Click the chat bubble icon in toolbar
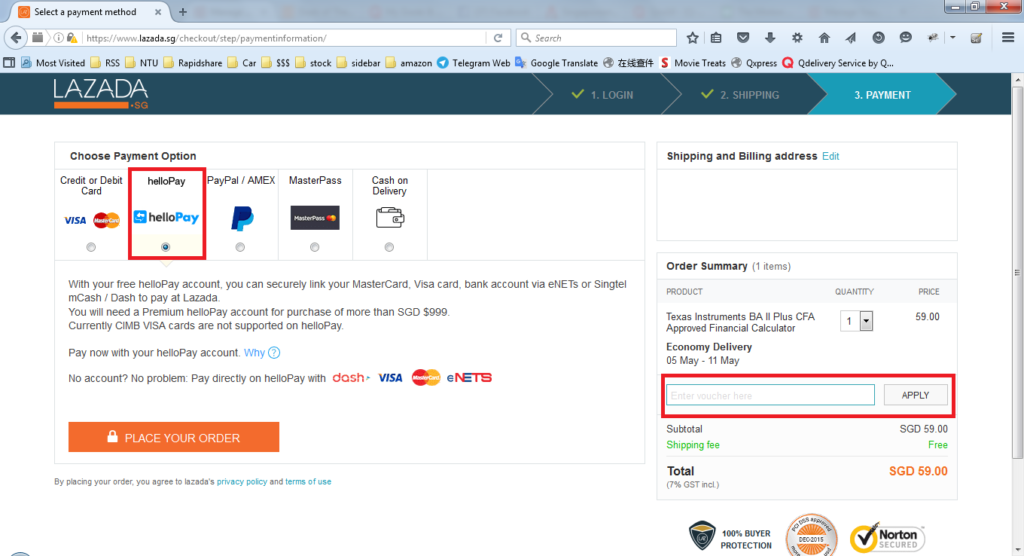Screen dimensions: 1024x556 pos(905,38)
